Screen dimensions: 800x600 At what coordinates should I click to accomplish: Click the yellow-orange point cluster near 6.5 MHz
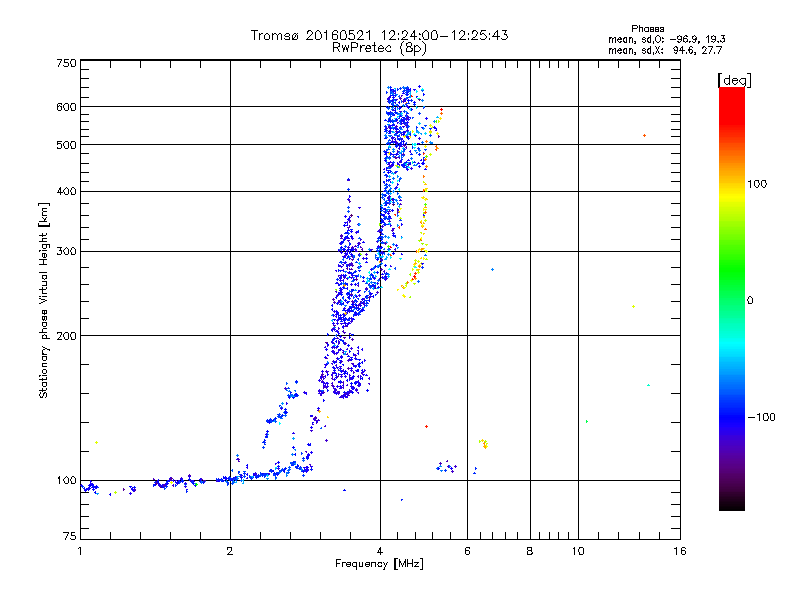point(484,443)
